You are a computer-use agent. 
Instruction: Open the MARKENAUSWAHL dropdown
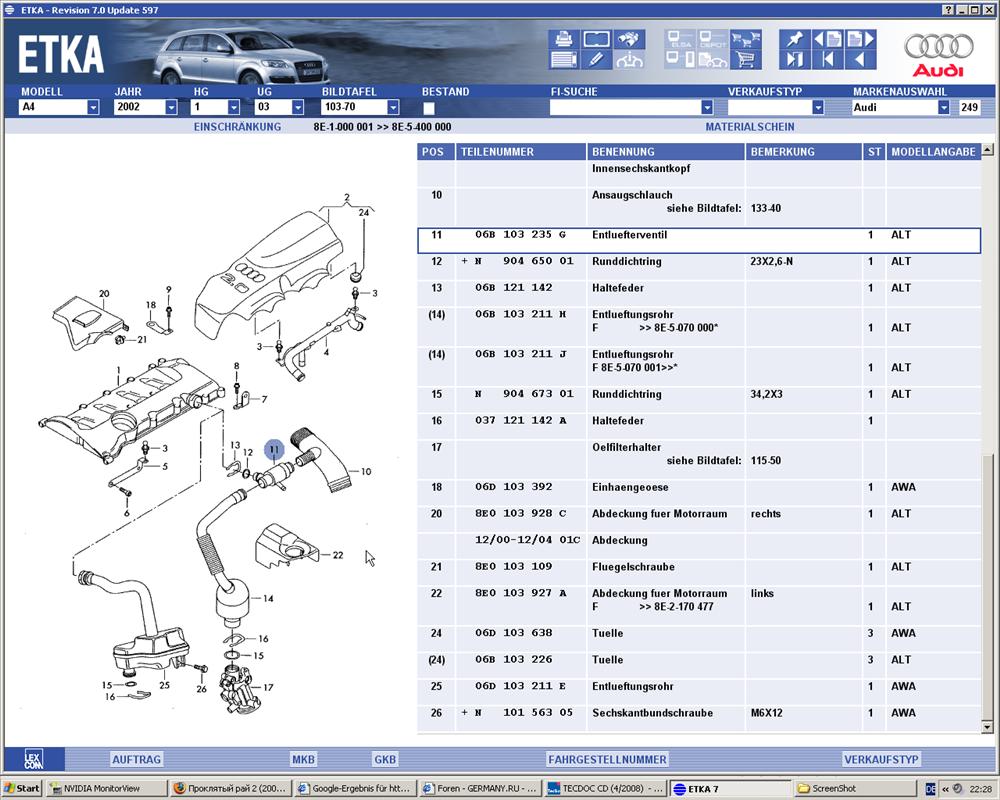click(943, 107)
